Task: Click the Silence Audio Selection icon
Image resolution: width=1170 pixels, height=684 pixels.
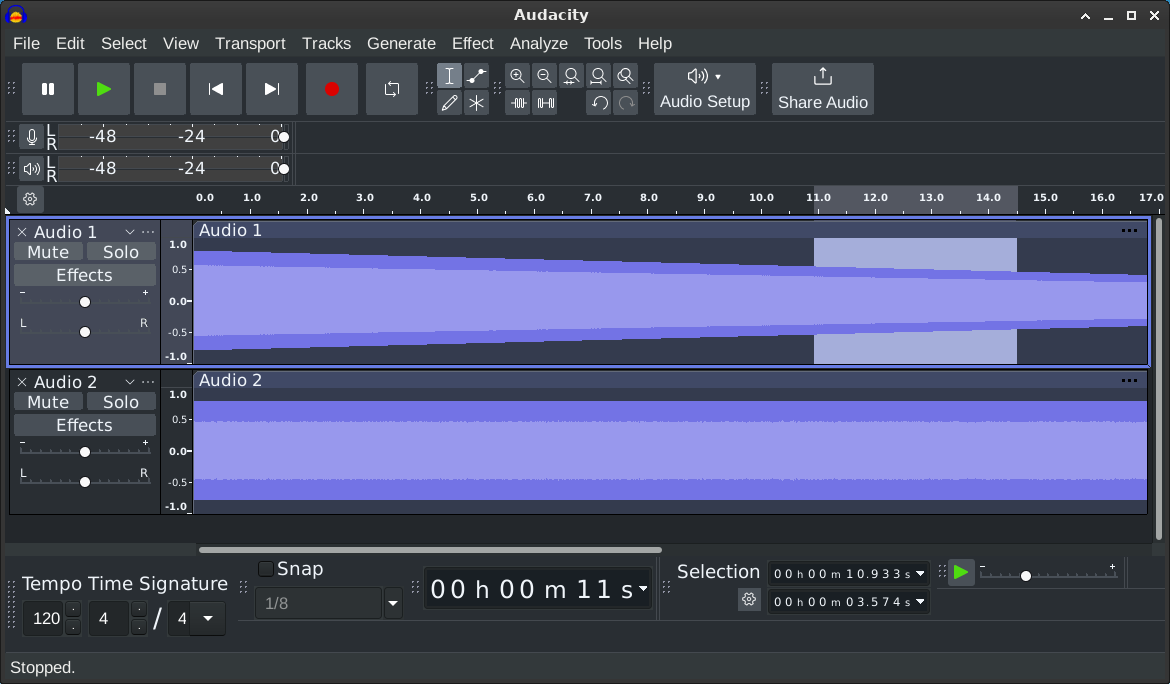Action: pos(544,102)
